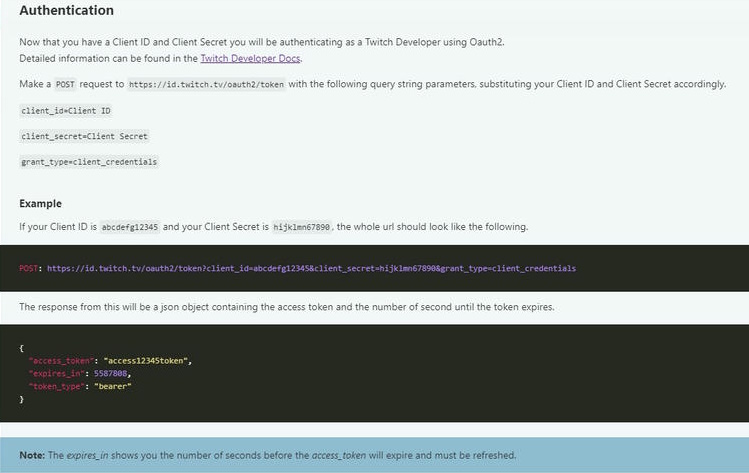
Task: Click the "bearer" JSON value
Action: click(x=112, y=387)
